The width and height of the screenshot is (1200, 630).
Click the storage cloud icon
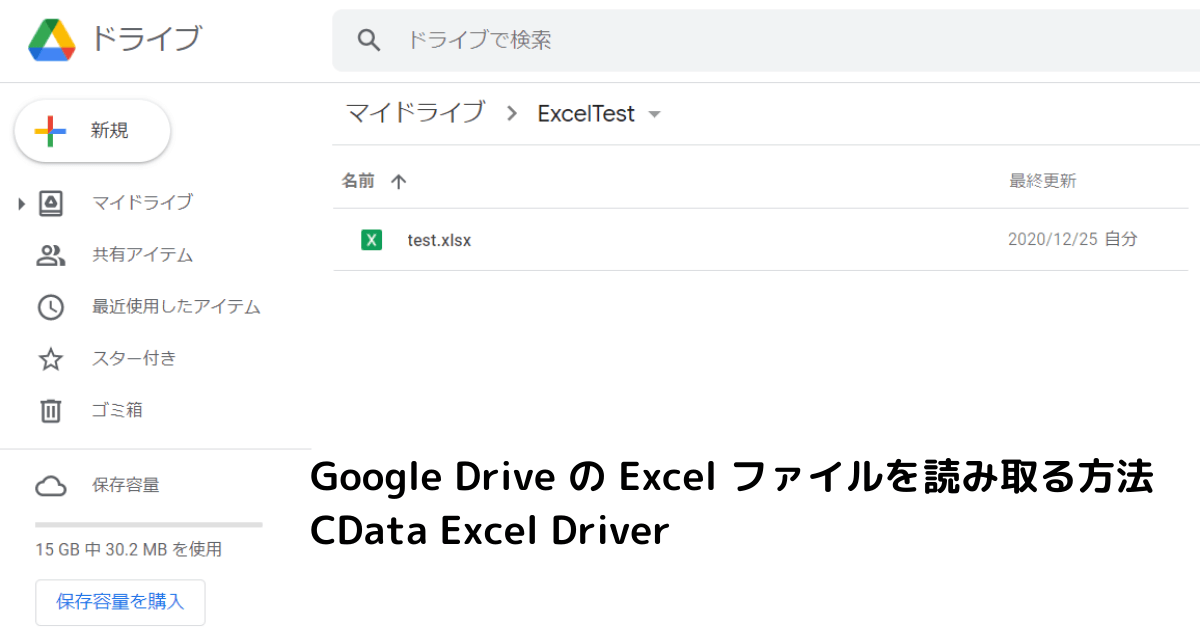50,485
